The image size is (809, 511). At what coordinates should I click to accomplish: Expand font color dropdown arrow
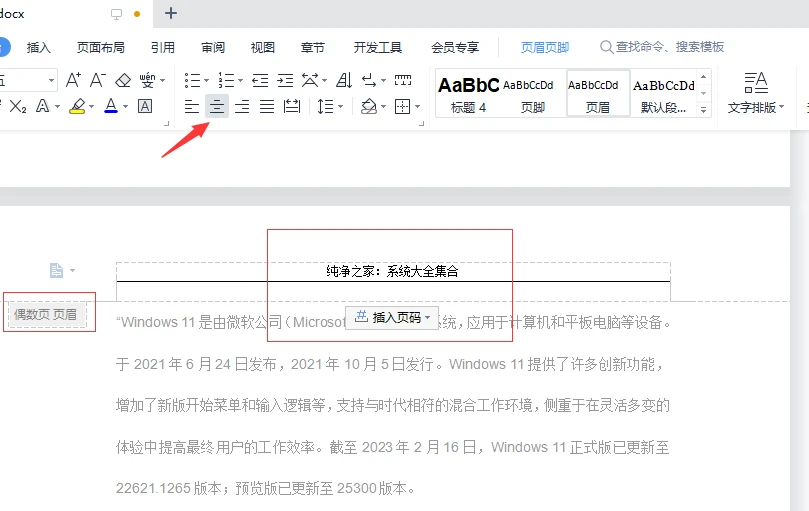coord(125,107)
